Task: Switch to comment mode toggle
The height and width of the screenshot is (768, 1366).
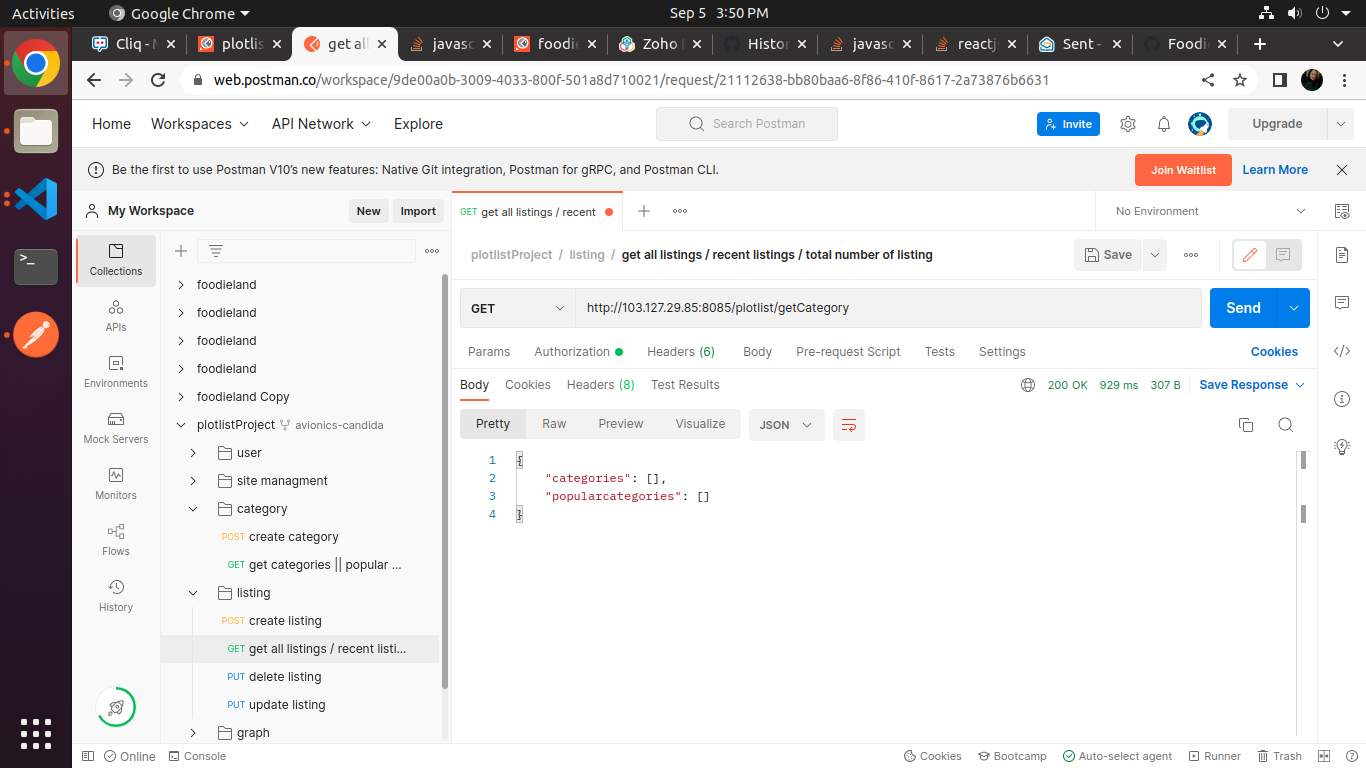Action: click(x=1283, y=255)
